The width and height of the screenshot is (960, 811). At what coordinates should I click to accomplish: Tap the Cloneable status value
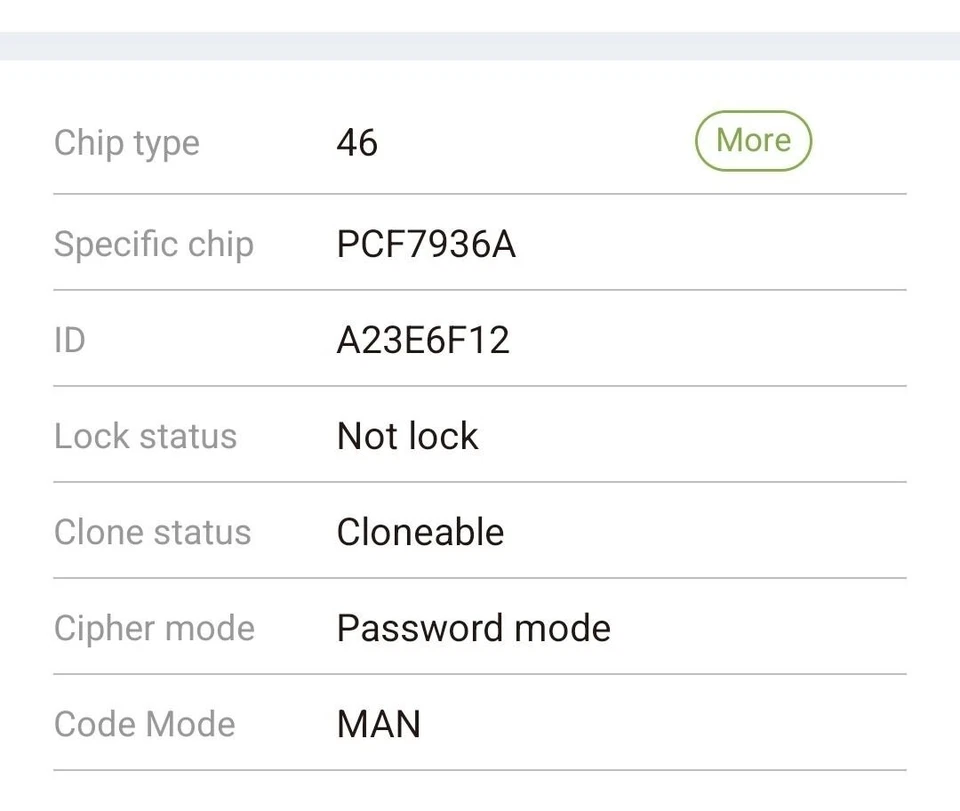[x=420, y=532]
